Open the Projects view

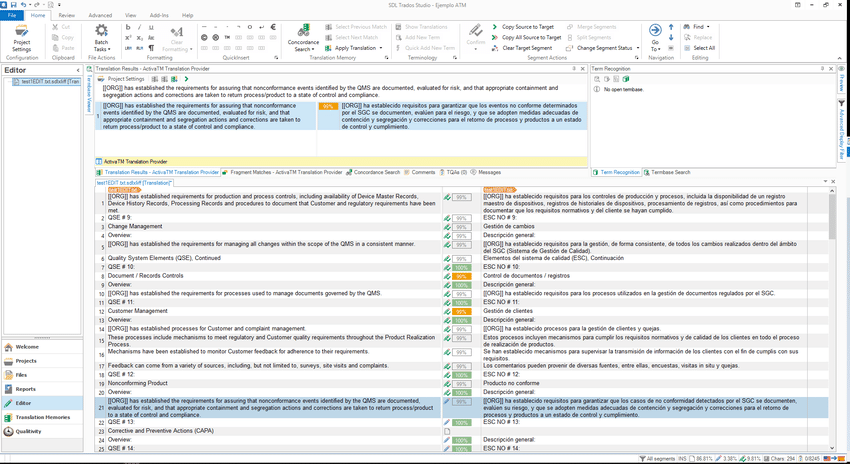(x=42, y=360)
